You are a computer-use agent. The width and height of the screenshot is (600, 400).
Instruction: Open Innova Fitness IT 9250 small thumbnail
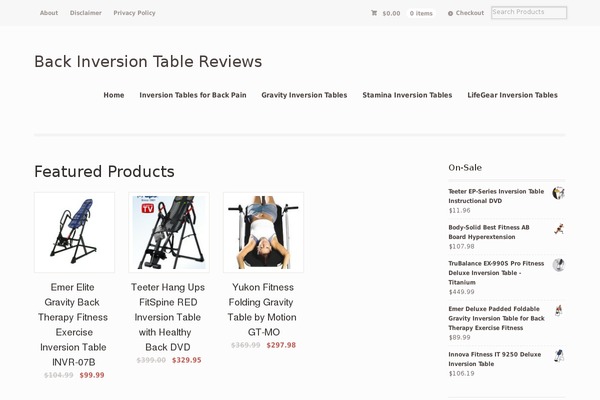[x=559, y=356]
